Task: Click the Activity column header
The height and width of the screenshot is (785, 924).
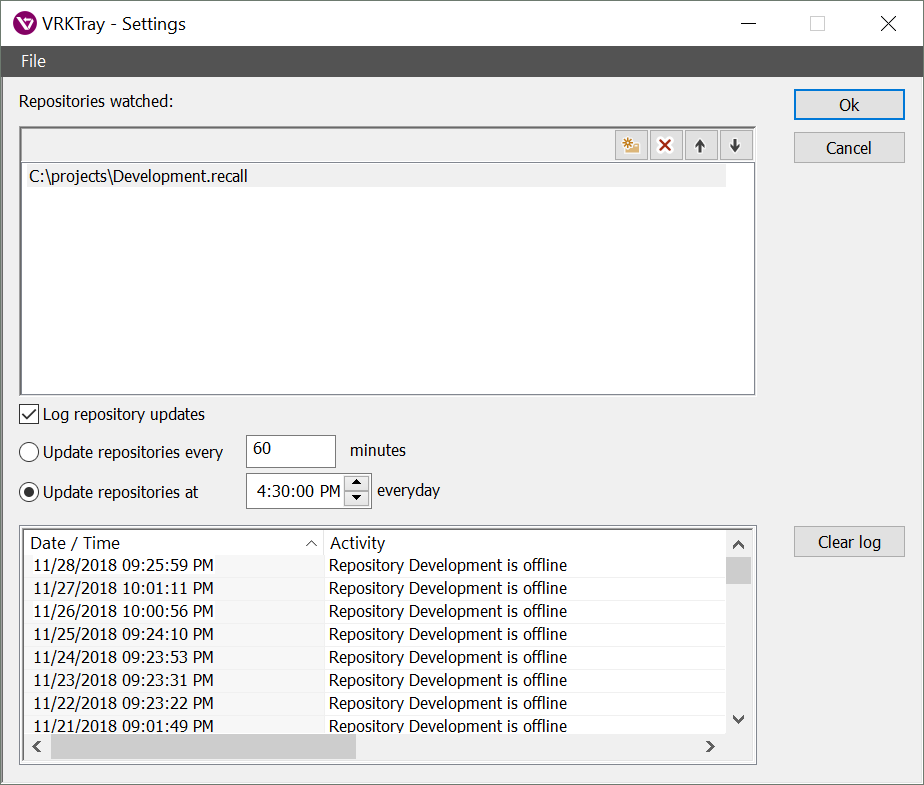Action: point(524,543)
